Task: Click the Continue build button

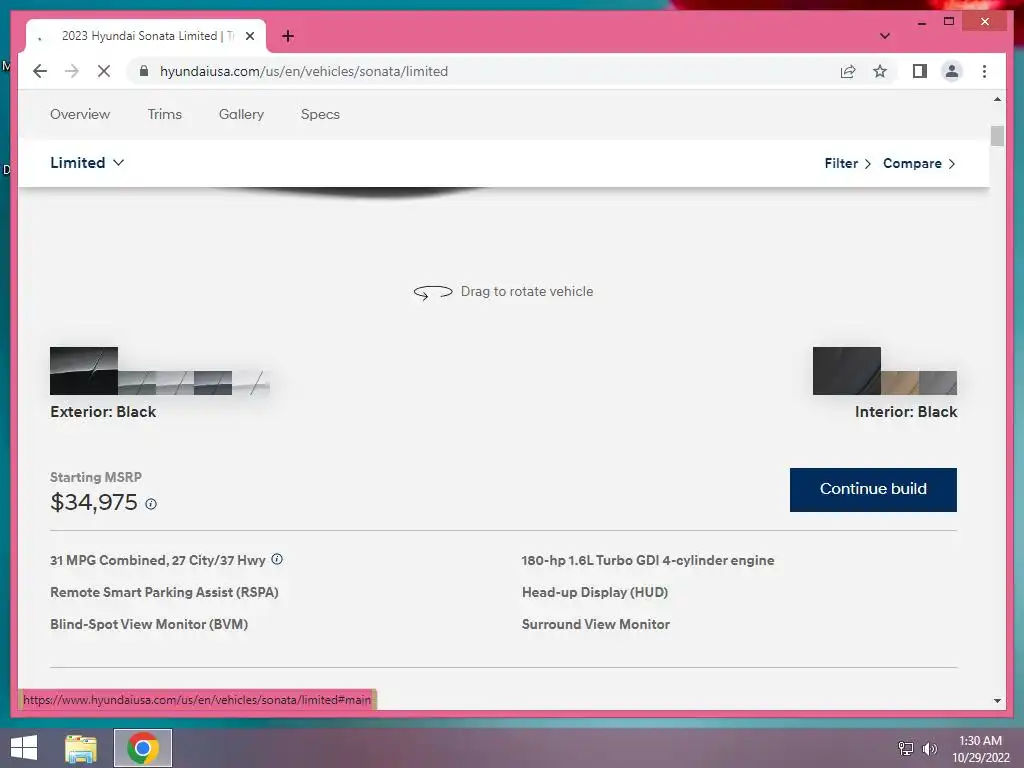Action: [x=873, y=489]
